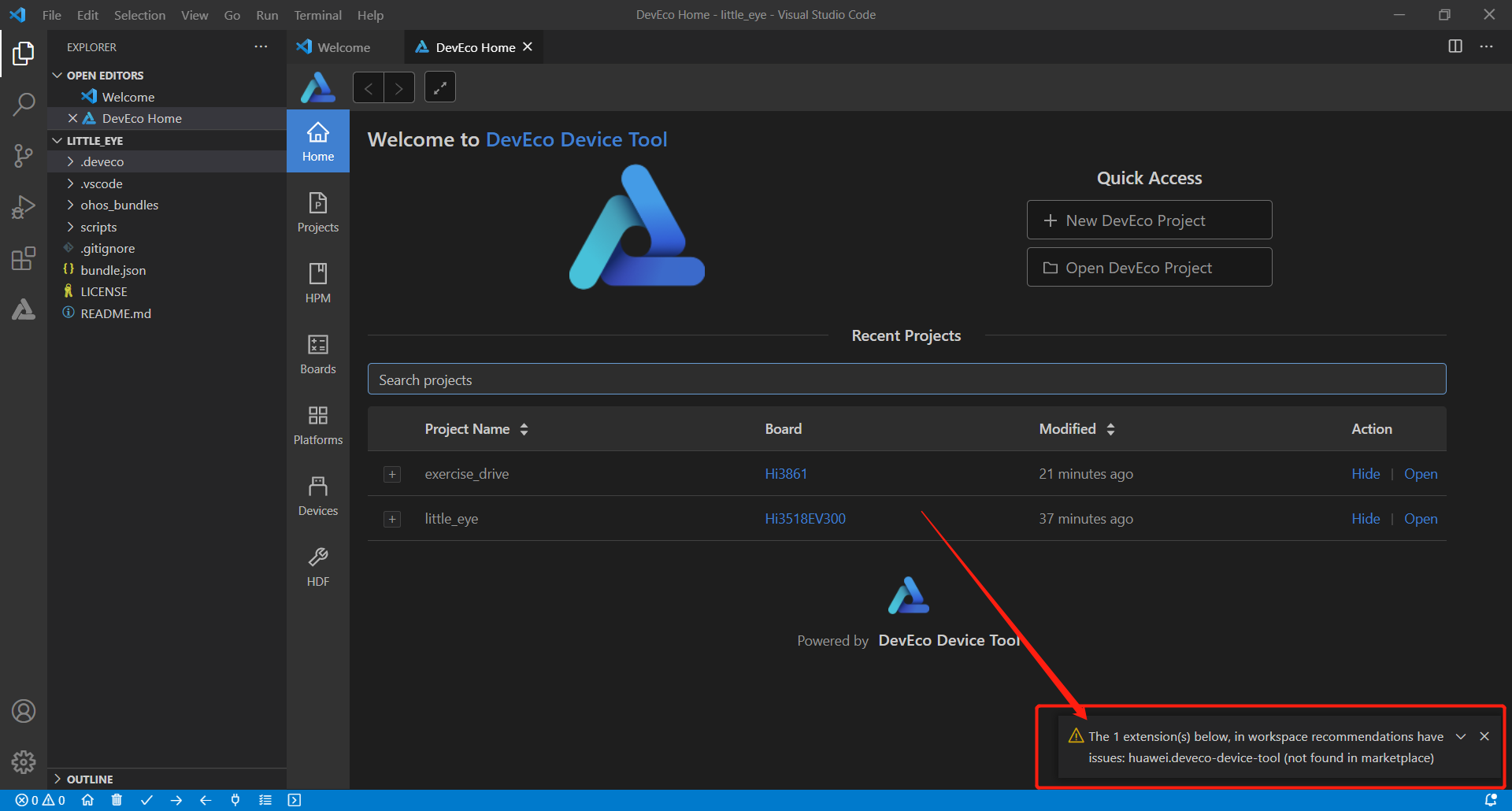Split the editor to the right
1512x811 pixels.
(1455, 46)
